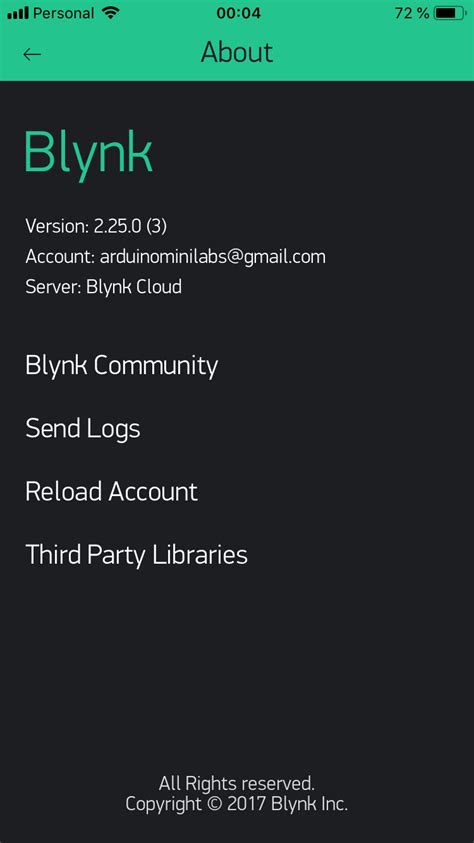Tap the All Rights reserved text
474x843 pixels.
pyautogui.click(x=237, y=783)
